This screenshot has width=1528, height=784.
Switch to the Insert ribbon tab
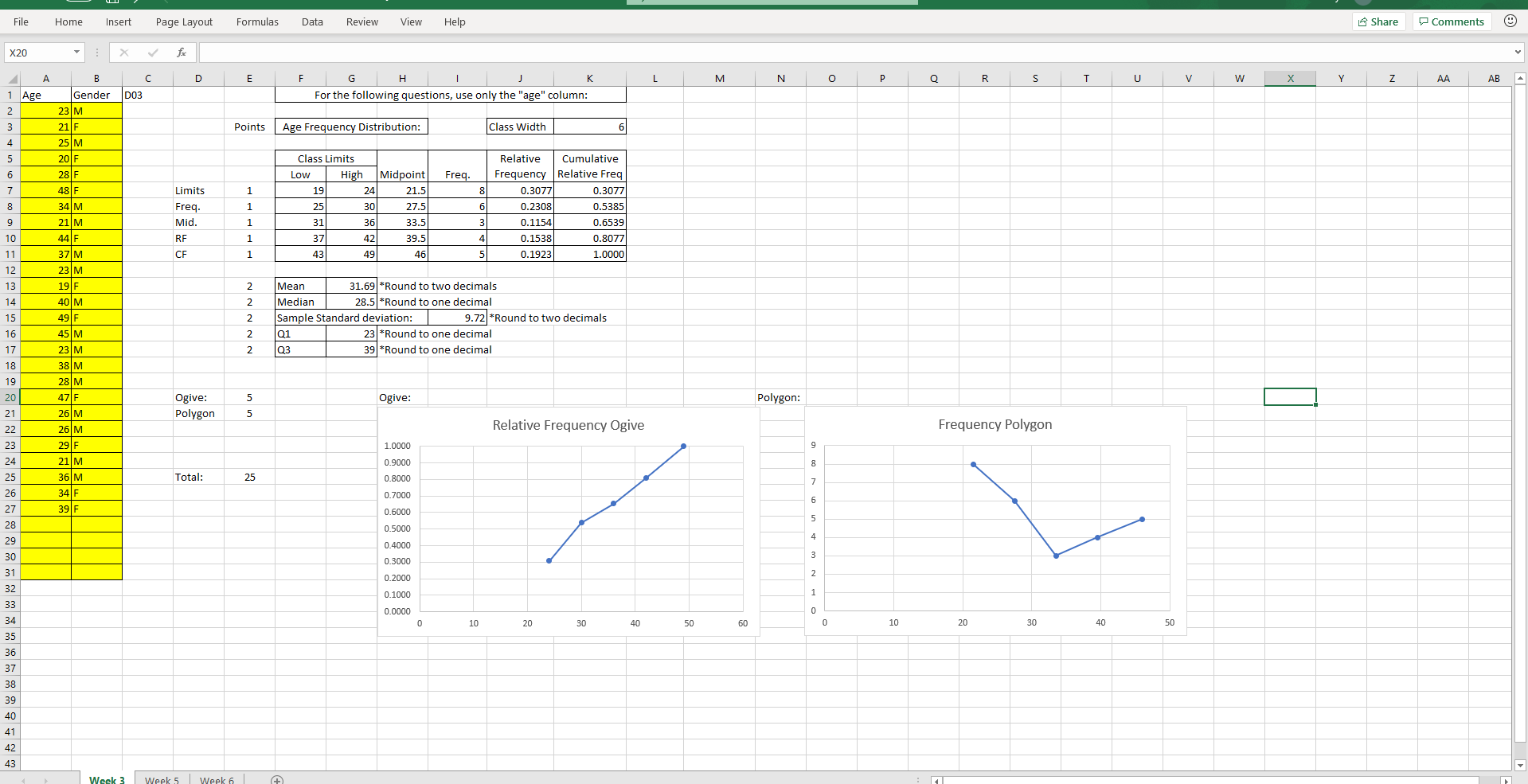[119, 21]
